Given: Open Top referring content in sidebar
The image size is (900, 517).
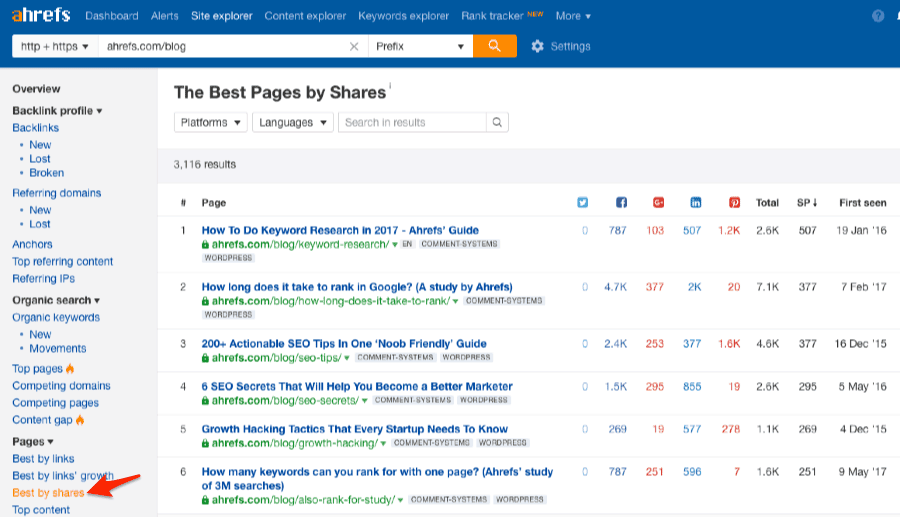Looking at the screenshot, I should tap(63, 262).
